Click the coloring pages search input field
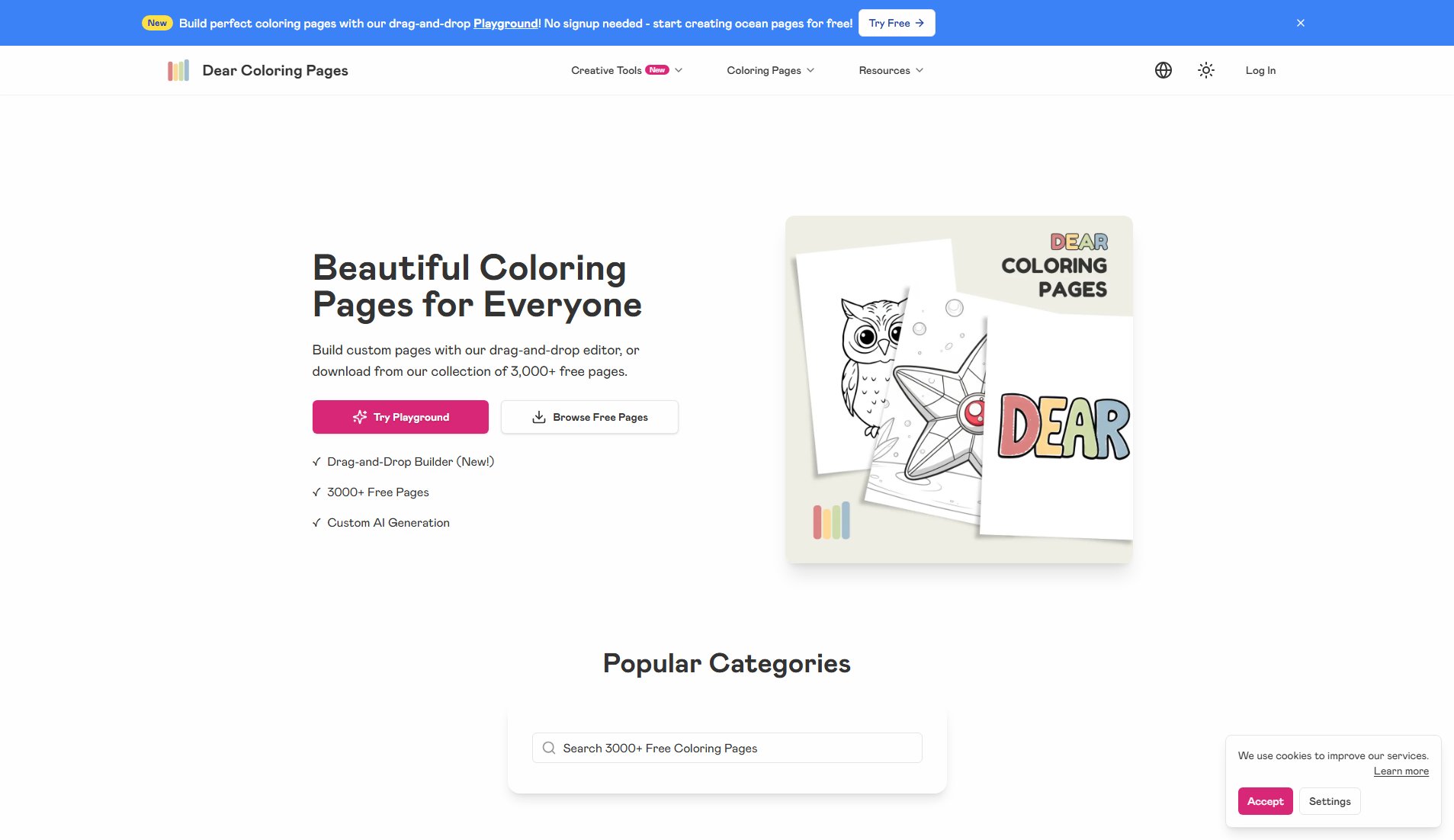Screen dimensions: 1454x840 pos(726,748)
